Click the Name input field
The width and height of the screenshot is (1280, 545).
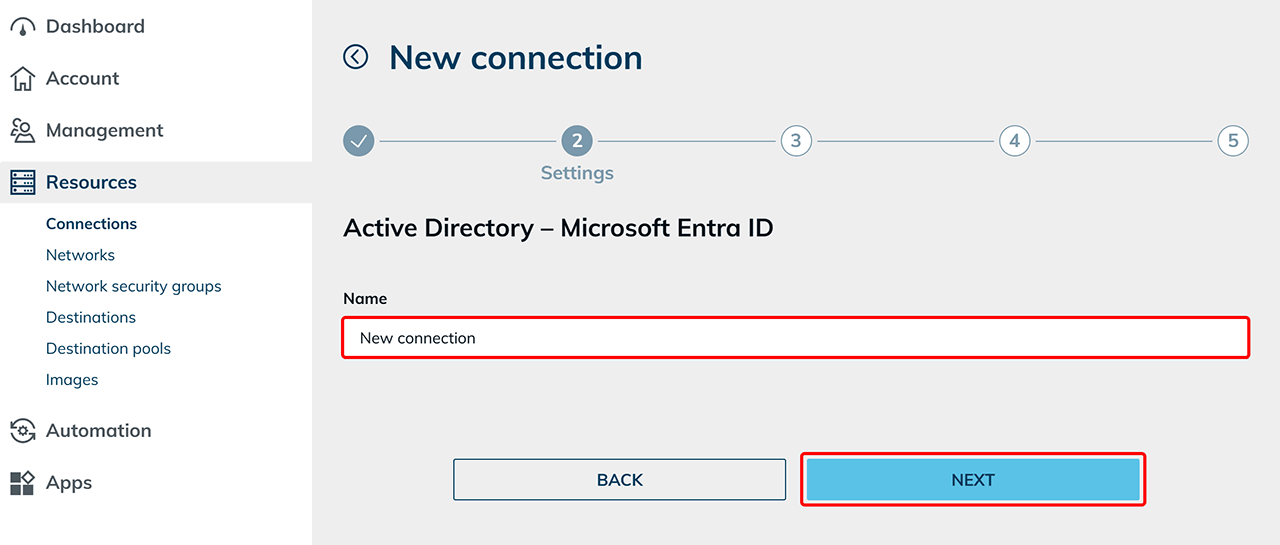pyautogui.click(x=796, y=338)
